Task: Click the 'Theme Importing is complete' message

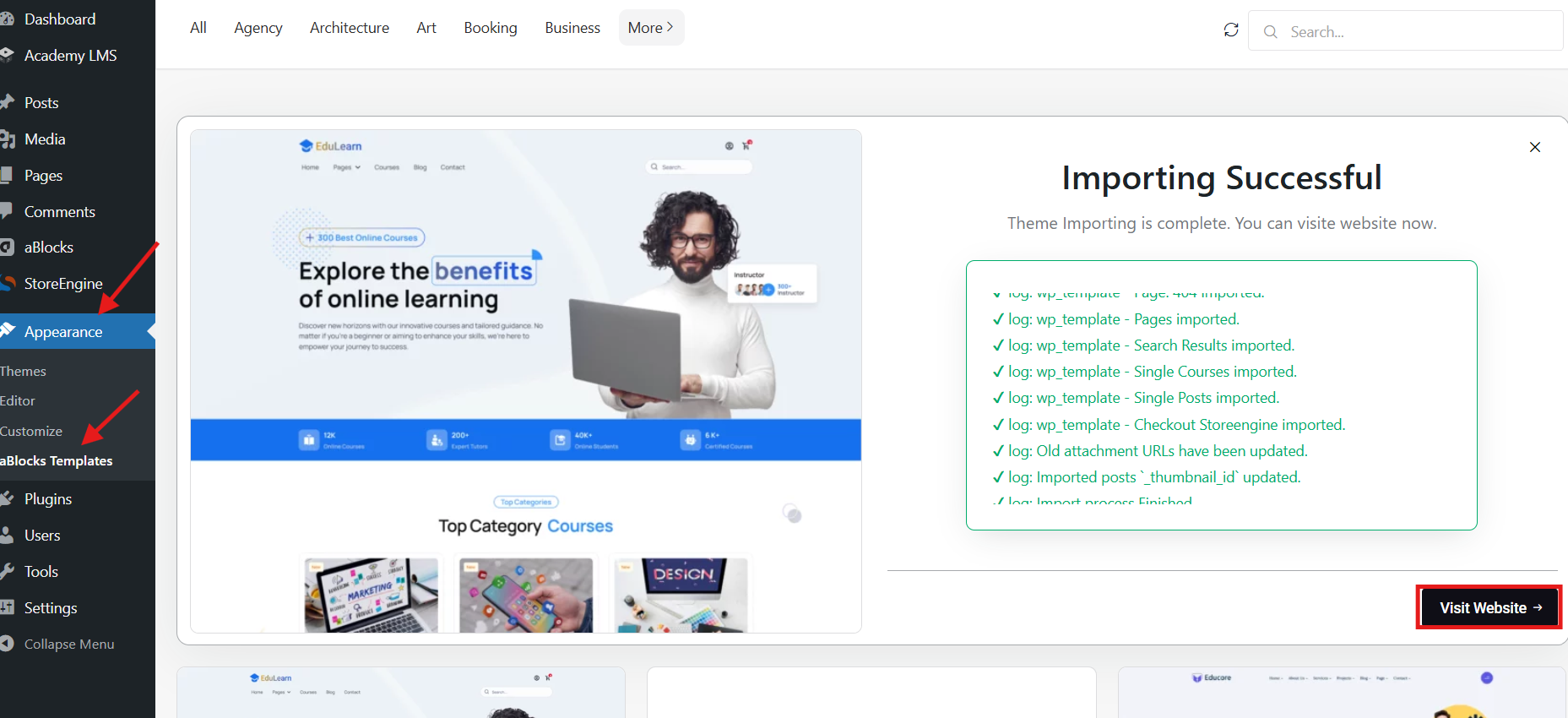Action: [1222, 223]
